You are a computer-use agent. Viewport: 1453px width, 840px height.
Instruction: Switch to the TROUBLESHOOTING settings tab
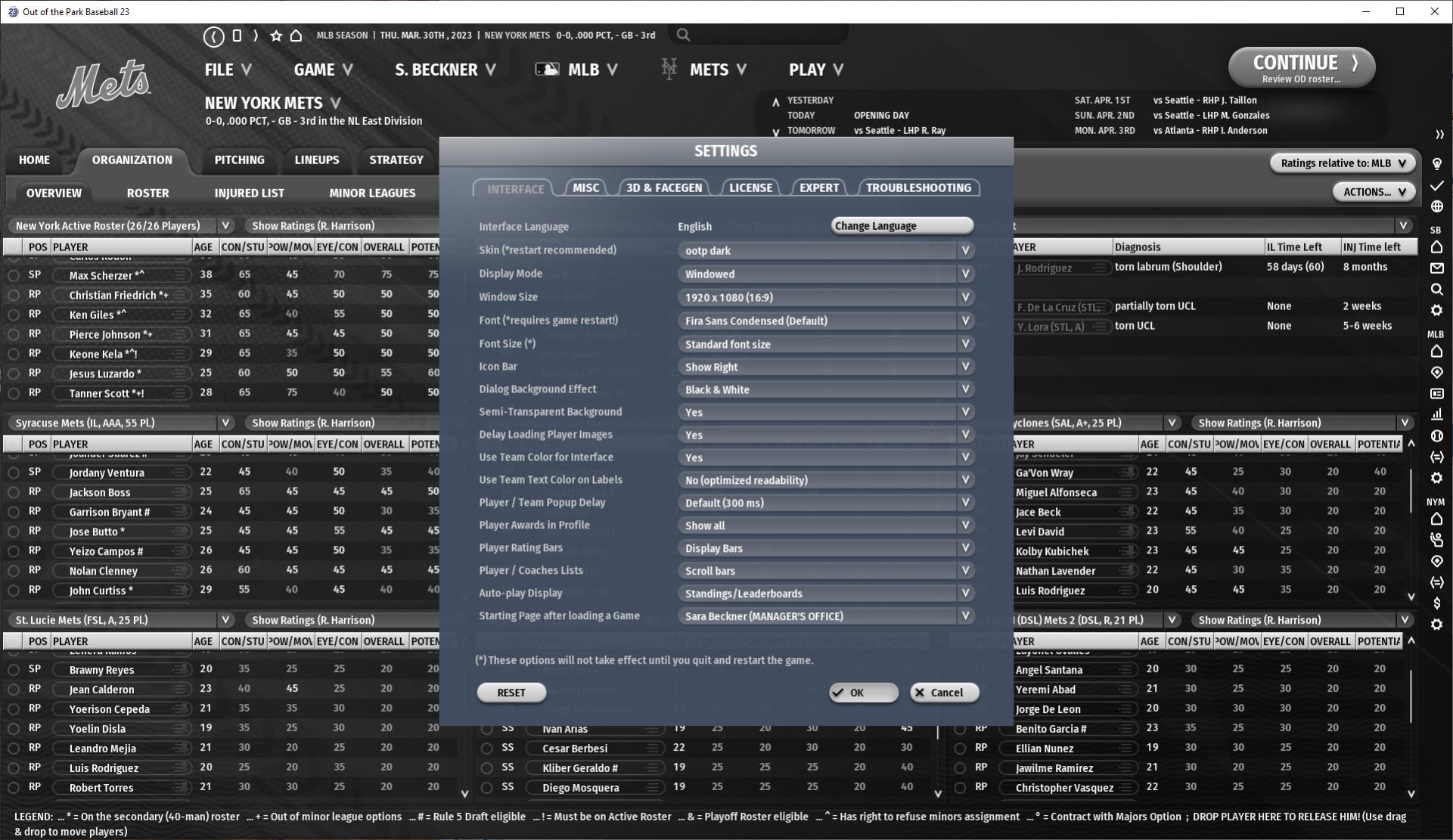pos(918,188)
